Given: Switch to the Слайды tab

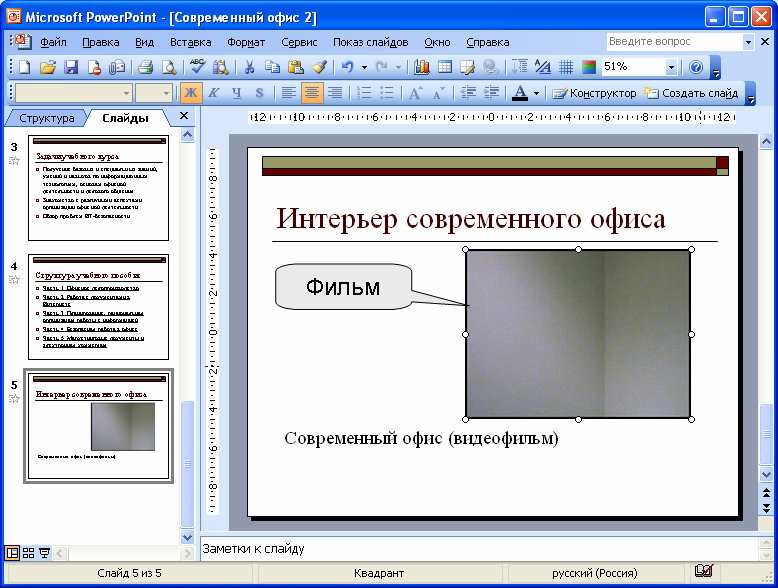Looking at the screenshot, I should pyautogui.click(x=126, y=118).
